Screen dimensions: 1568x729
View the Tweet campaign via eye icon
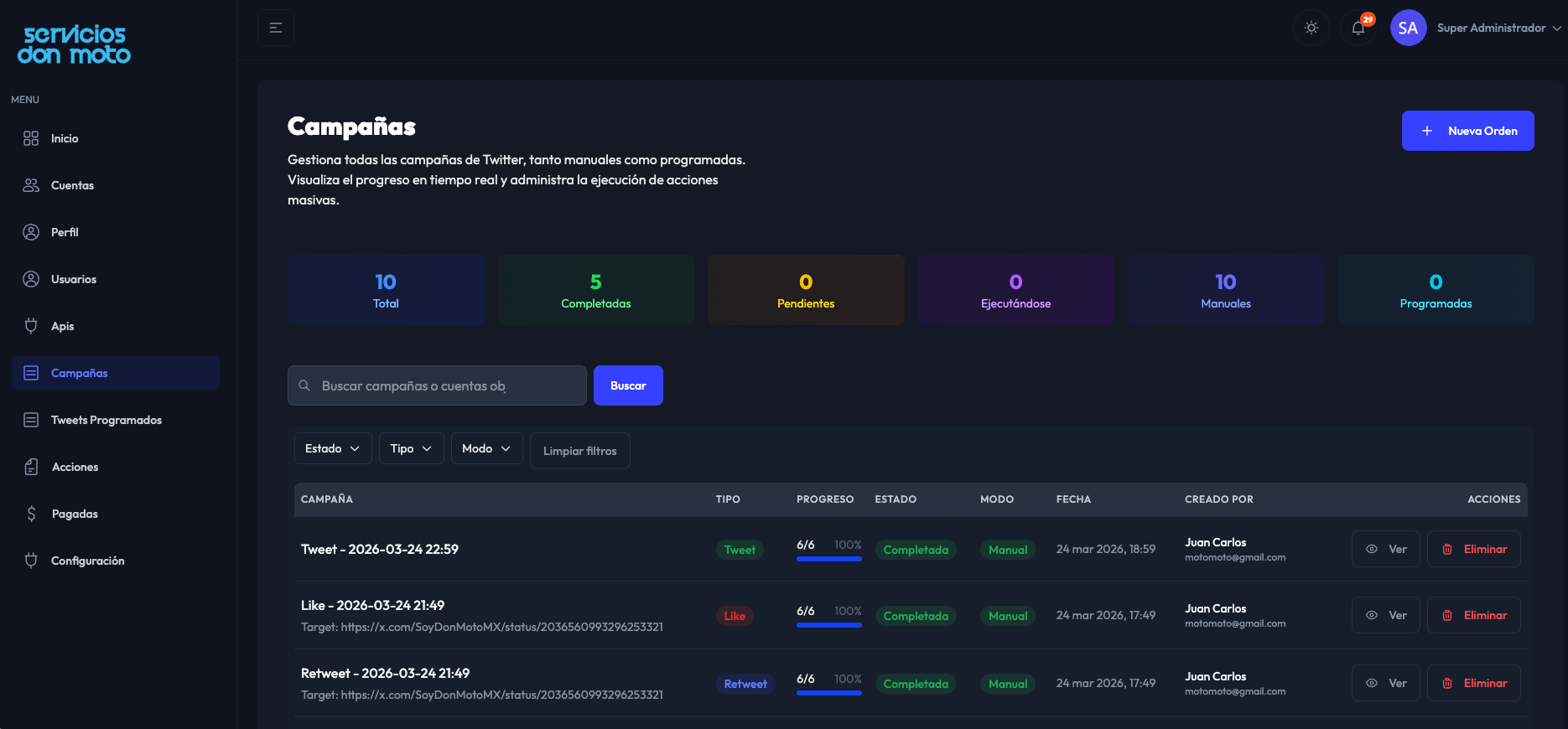point(1372,550)
